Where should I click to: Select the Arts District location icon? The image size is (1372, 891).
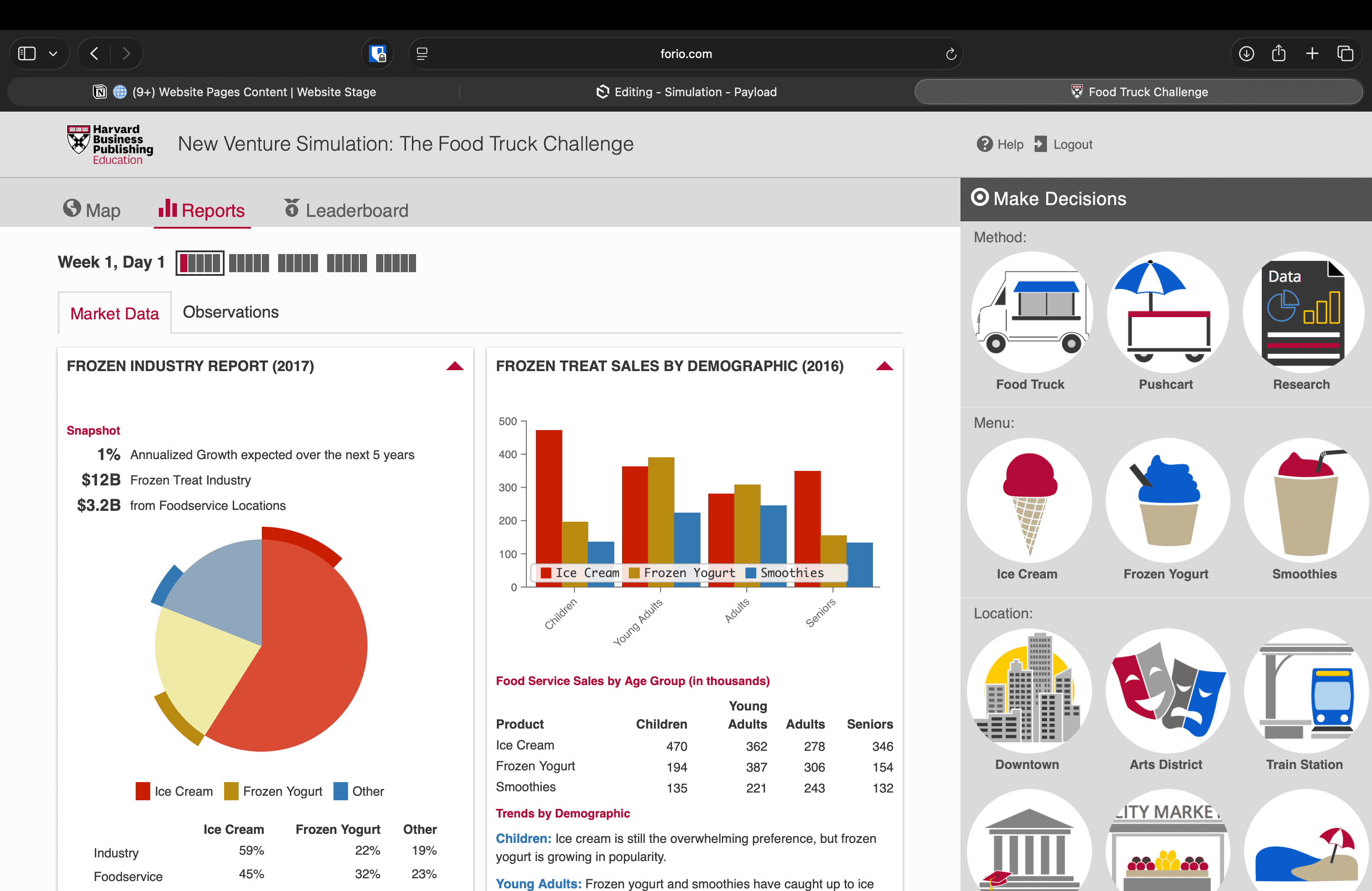pyautogui.click(x=1167, y=690)
